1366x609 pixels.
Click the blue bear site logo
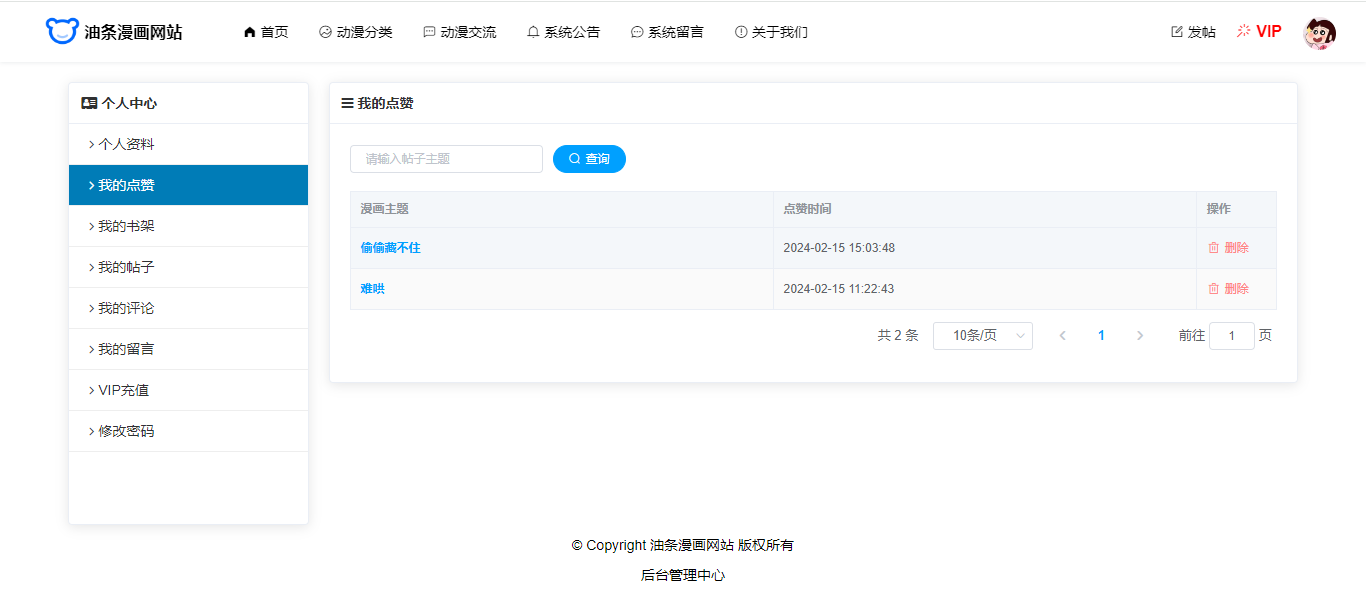pos(61,31)
